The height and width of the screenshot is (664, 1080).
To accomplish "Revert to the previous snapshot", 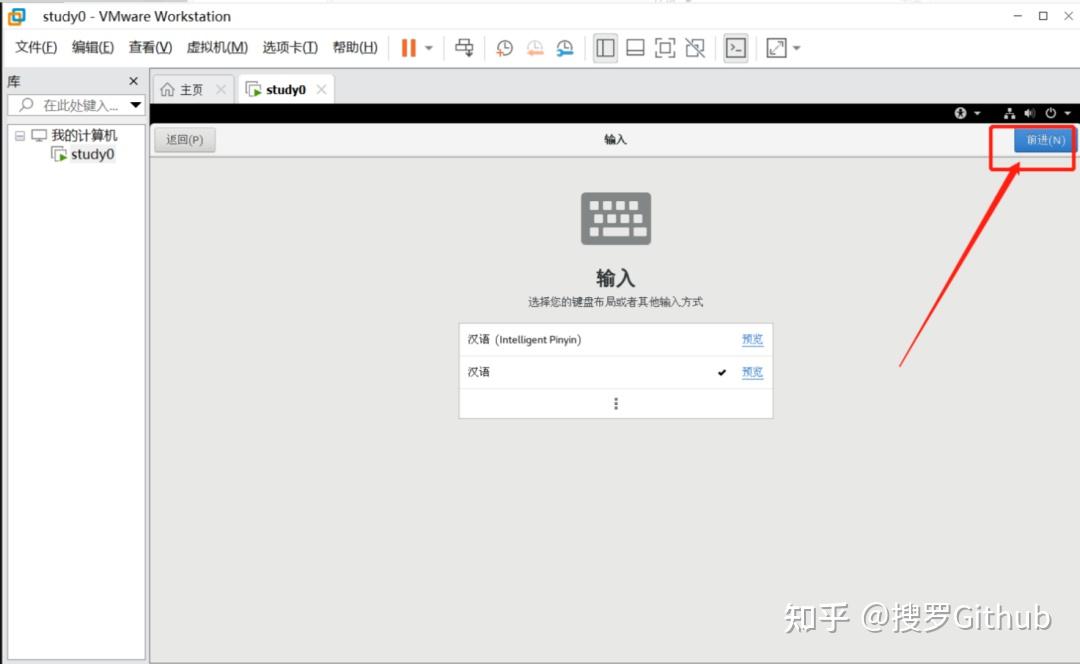I will (x=534, y=48).
